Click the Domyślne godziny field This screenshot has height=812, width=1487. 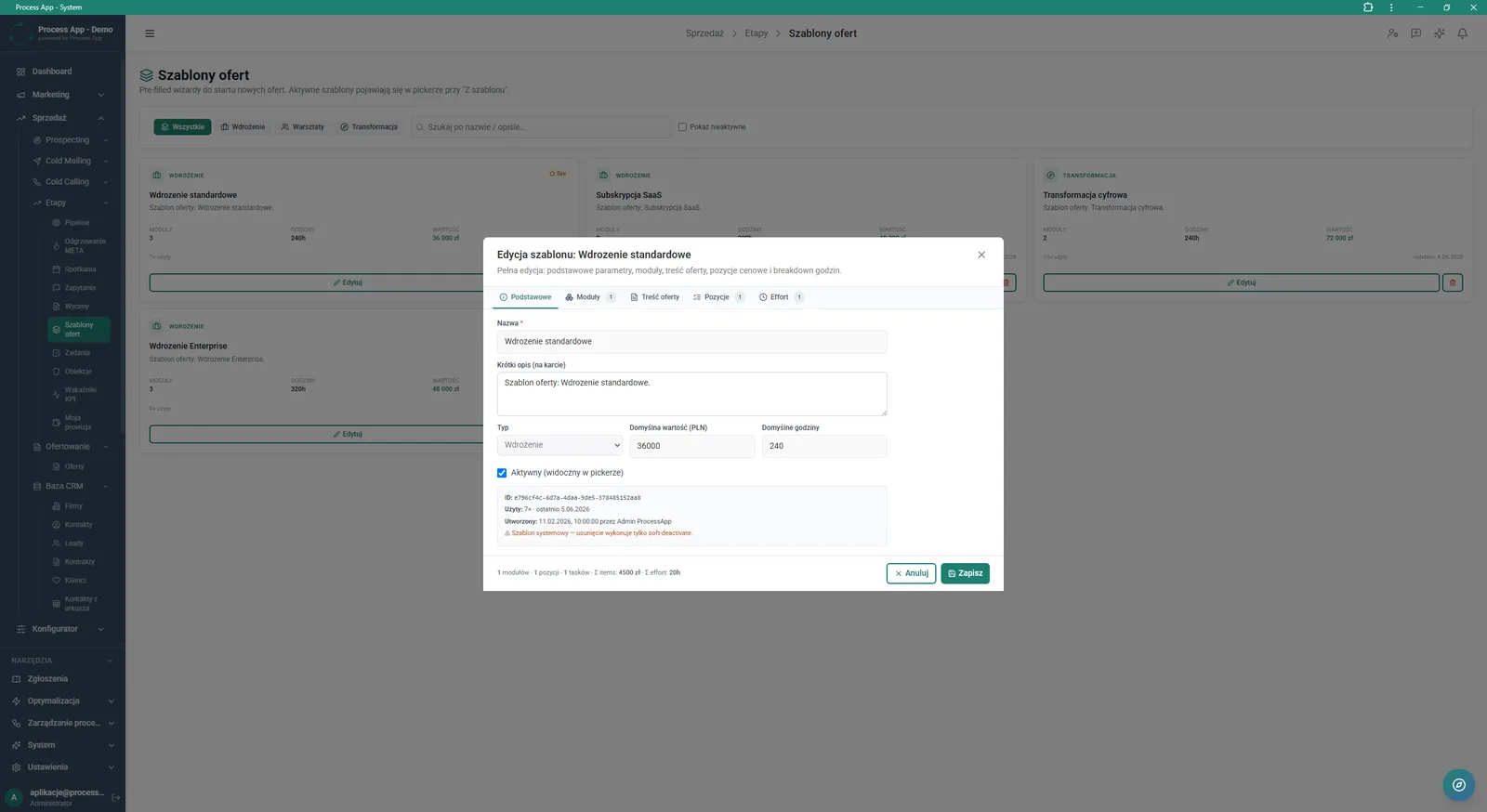pos(824,446)
